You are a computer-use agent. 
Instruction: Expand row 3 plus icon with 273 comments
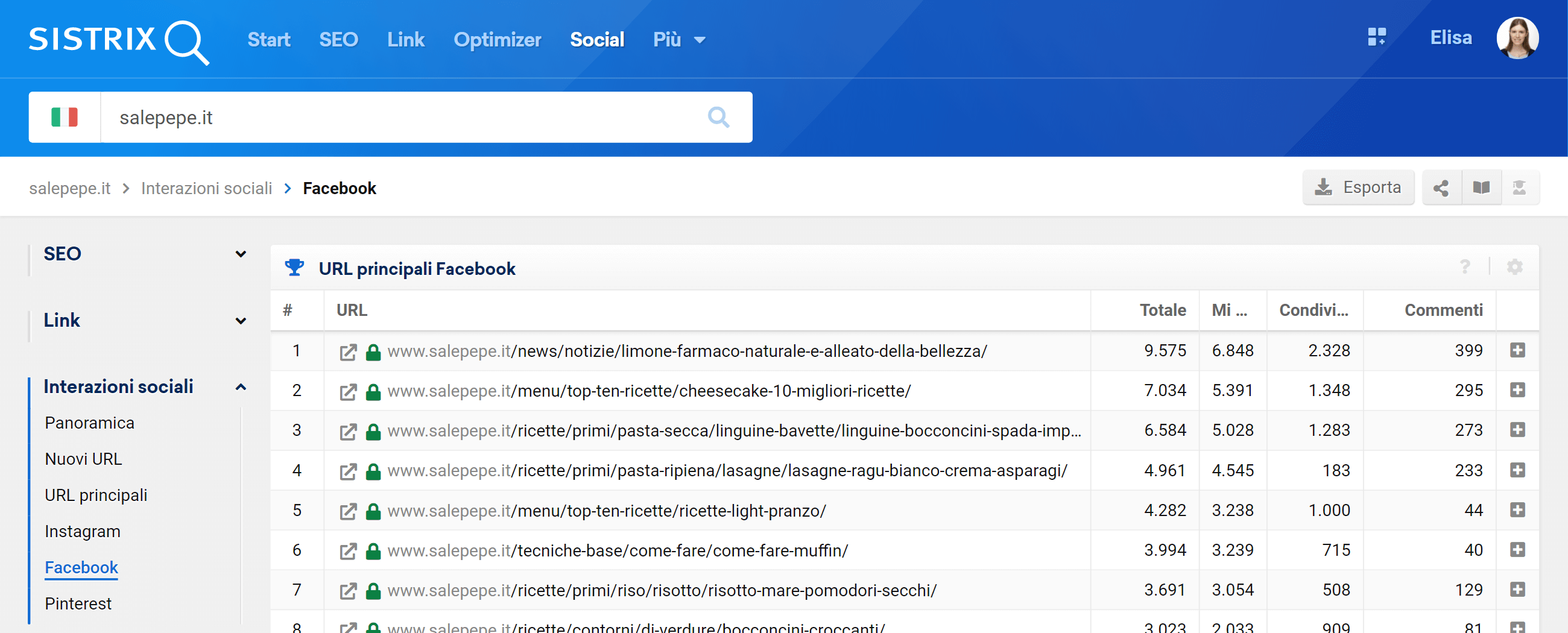pos(1517,430)
